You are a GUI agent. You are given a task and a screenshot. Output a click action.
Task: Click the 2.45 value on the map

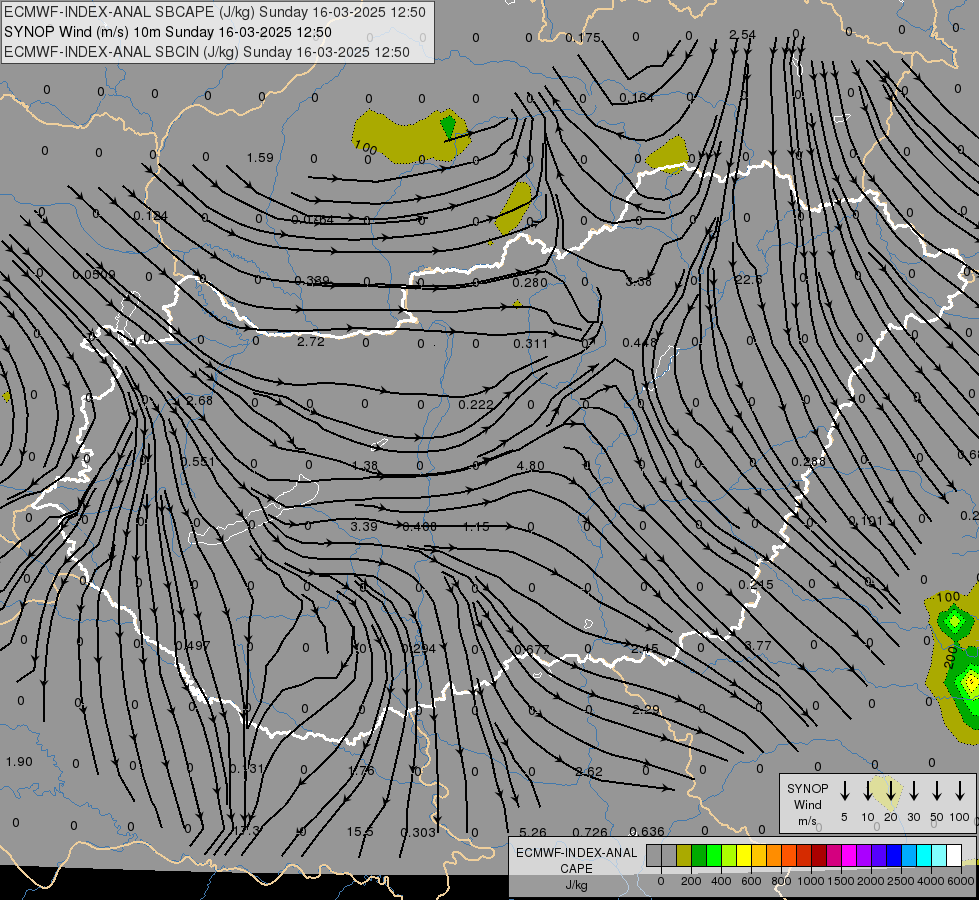644,649
